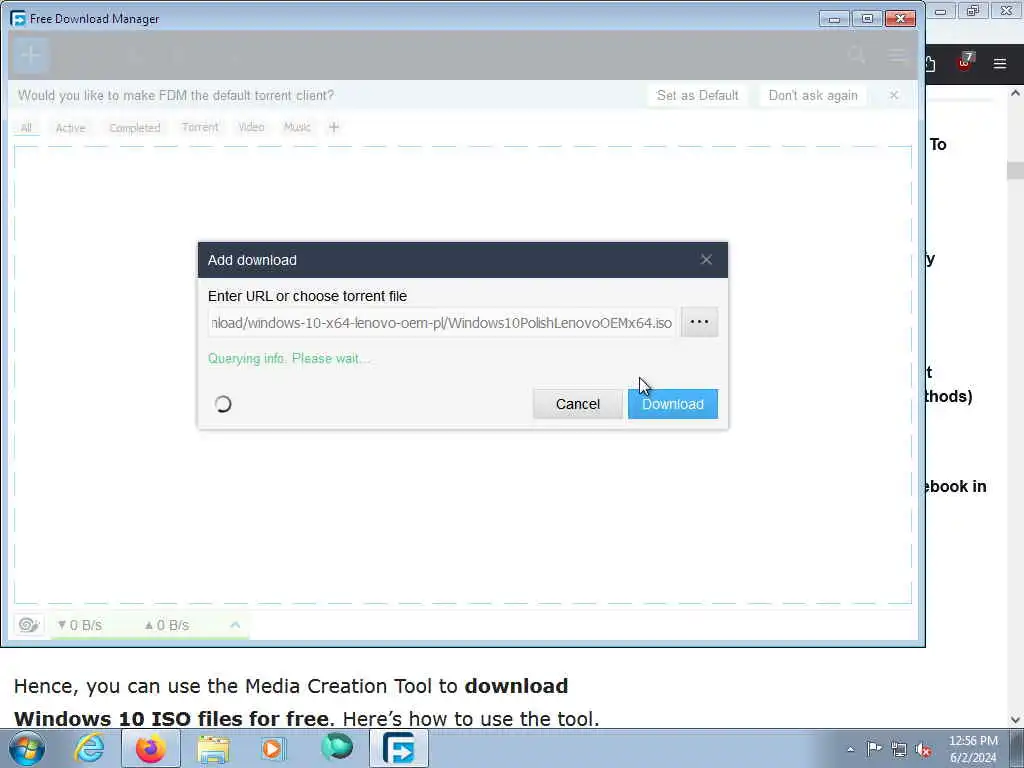Viewport: 1024px width, 768px height.
Task: Expand the speed panel chevron in status bar
Action: (235, 625)
